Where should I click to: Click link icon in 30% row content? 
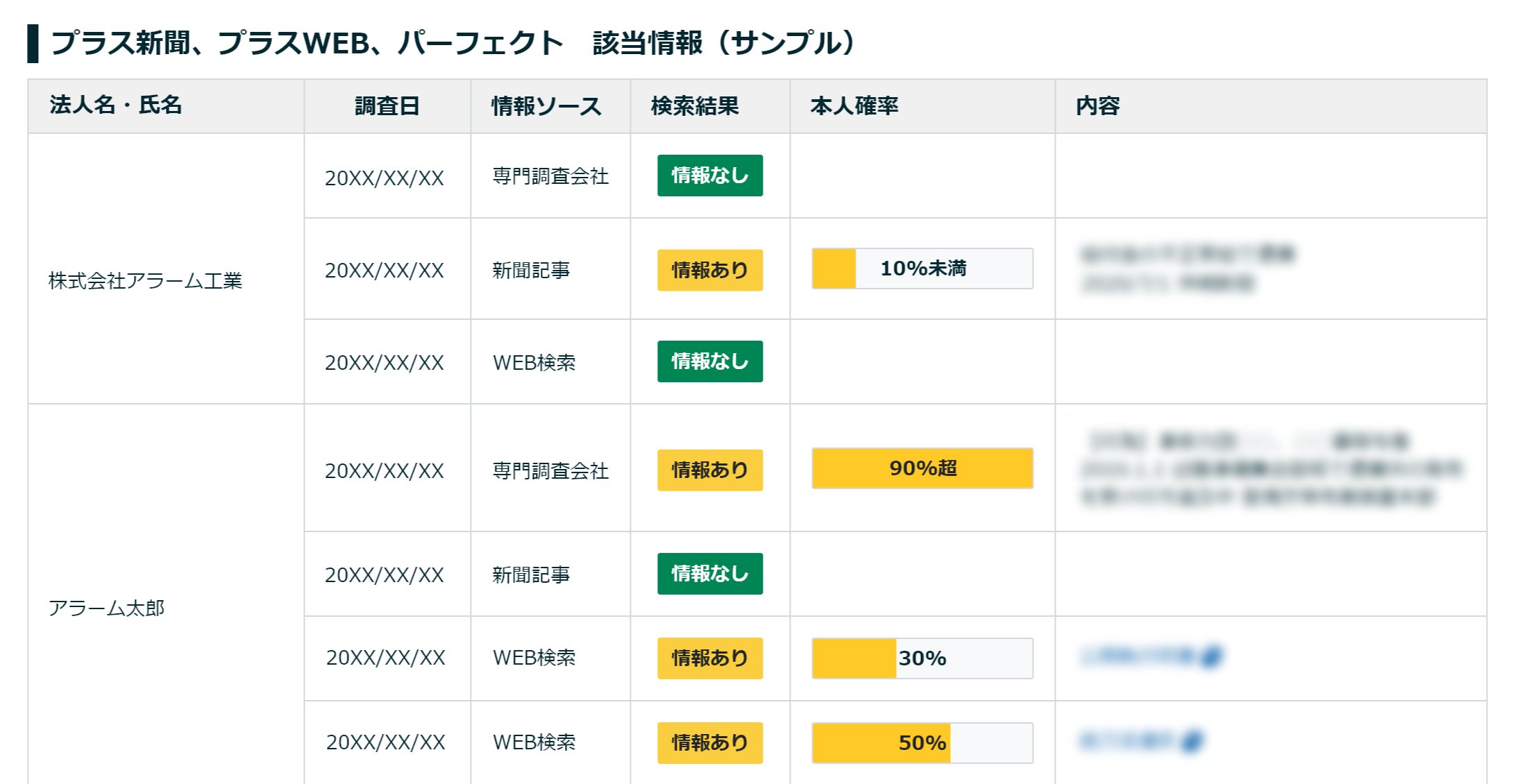click(x=1211, y=656)
